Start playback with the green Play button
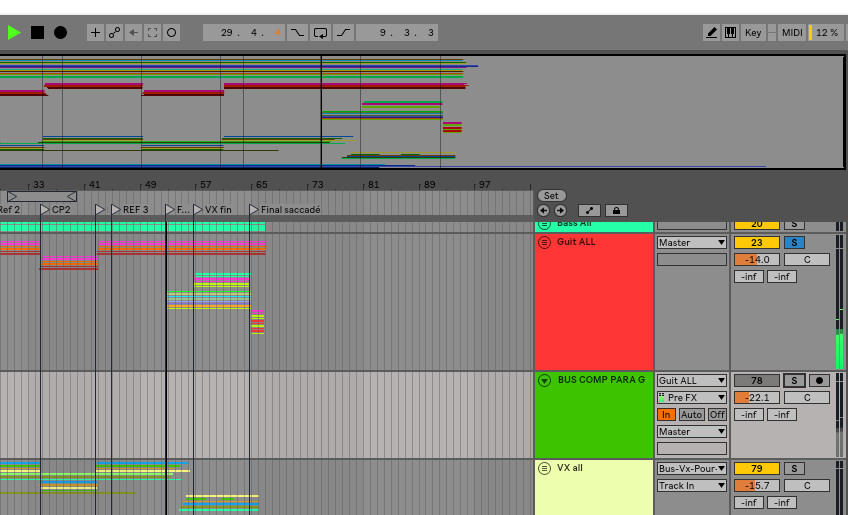848x515 pixels. coord(14,32)
